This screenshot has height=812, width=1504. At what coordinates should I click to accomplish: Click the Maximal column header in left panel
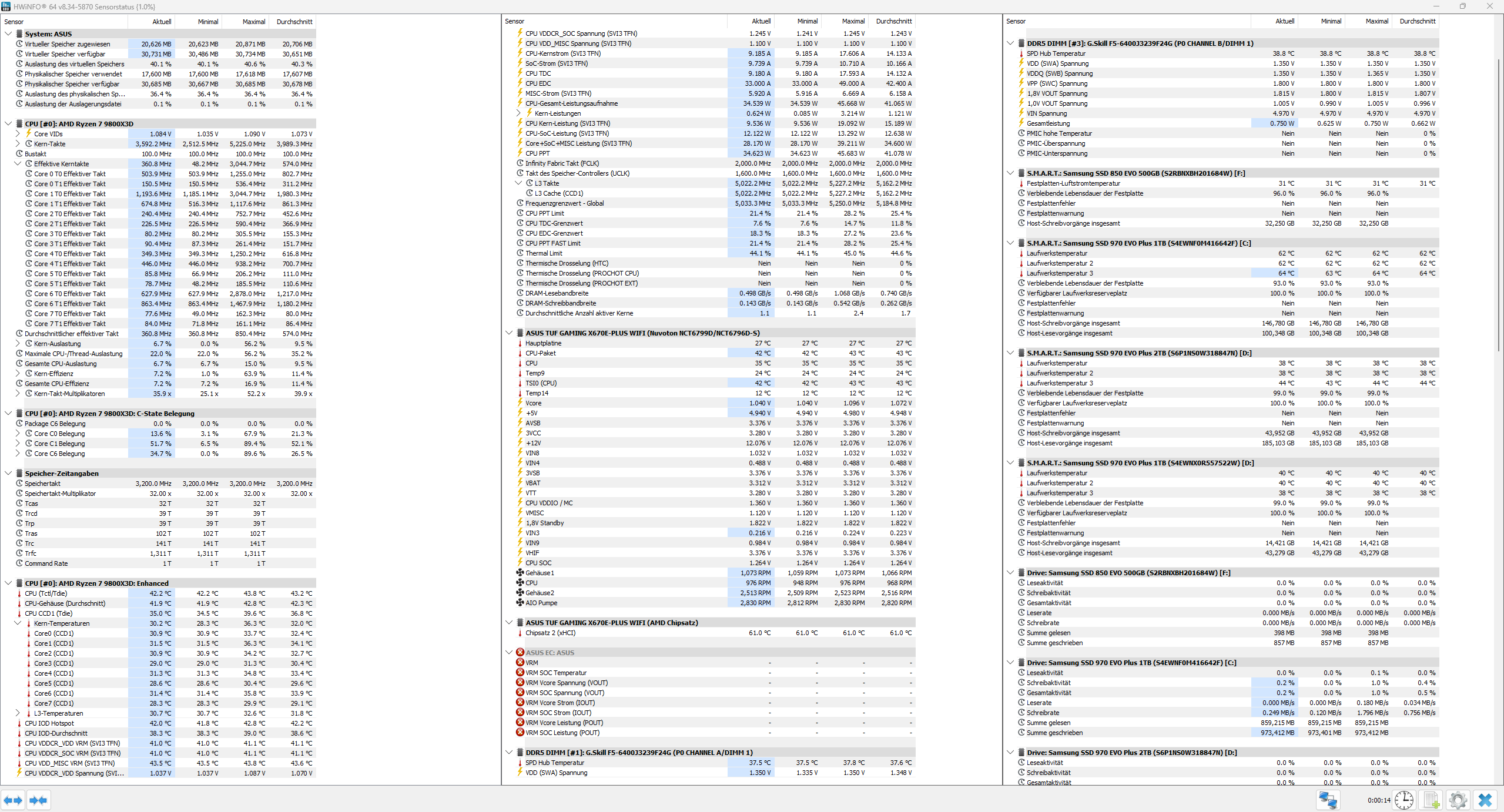click(254, 22)
